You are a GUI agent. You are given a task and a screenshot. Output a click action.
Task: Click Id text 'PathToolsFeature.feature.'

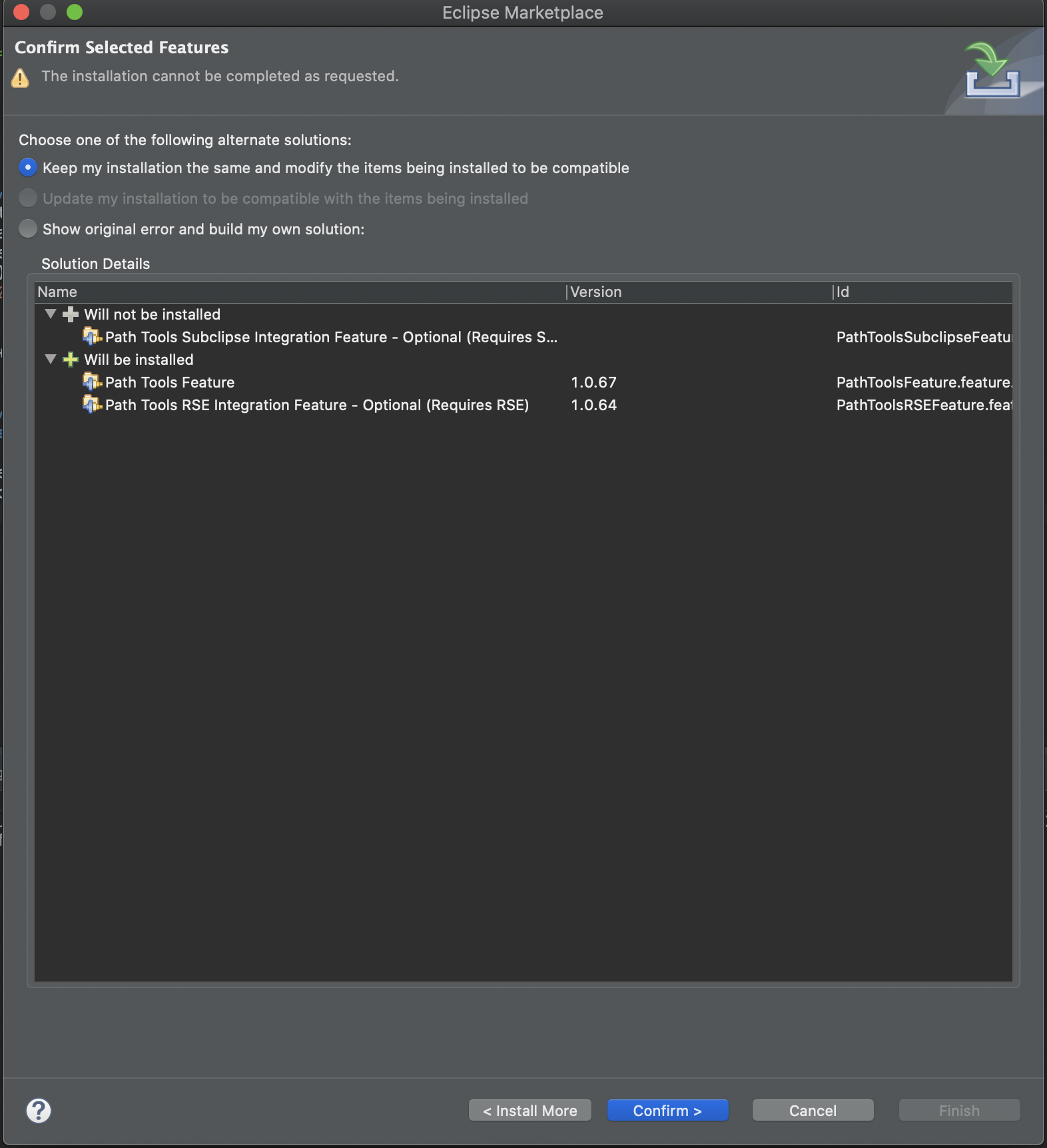924,382
